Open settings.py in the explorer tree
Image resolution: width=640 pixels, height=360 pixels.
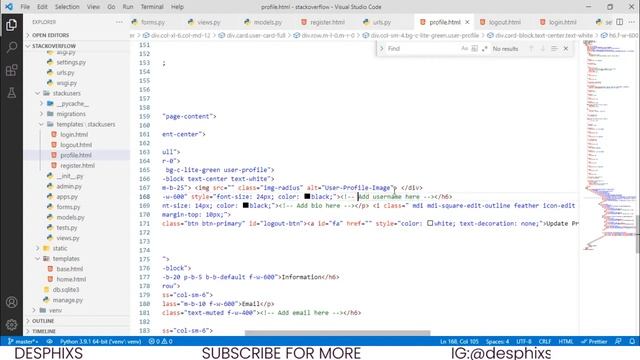[x=71, y=62]
